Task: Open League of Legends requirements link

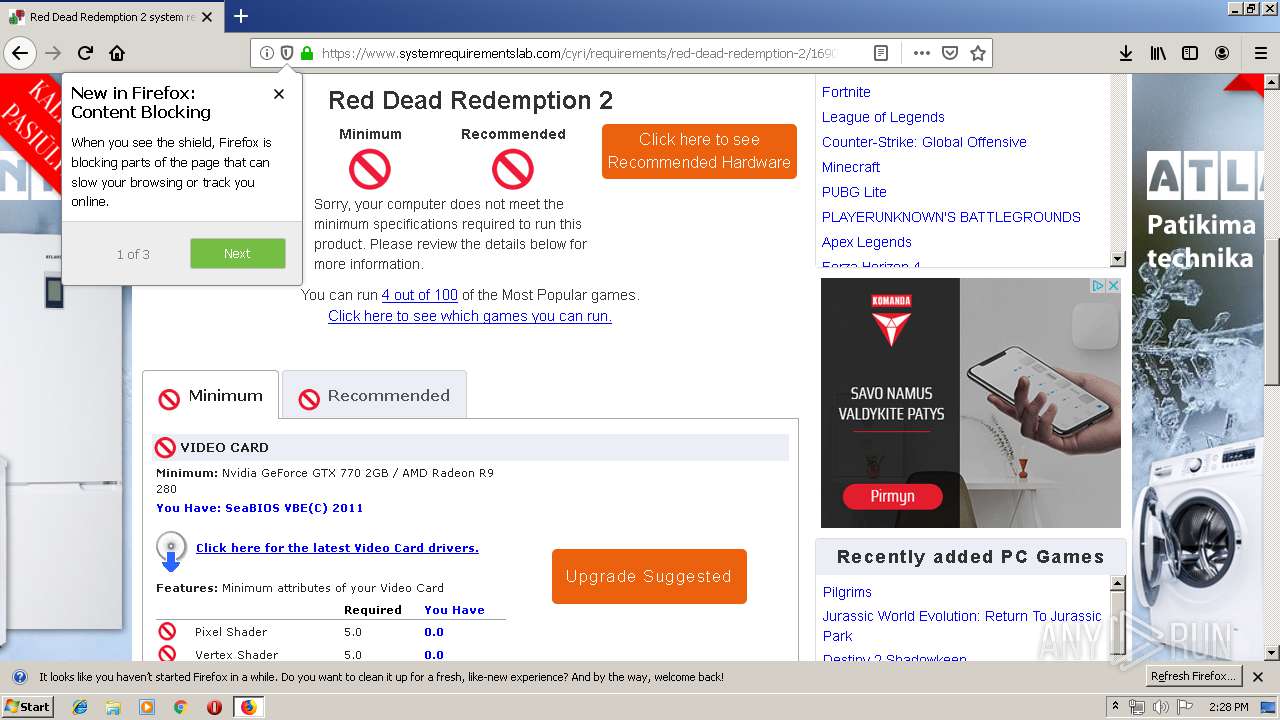Action: pyautogui.click(x=883, y=117)
